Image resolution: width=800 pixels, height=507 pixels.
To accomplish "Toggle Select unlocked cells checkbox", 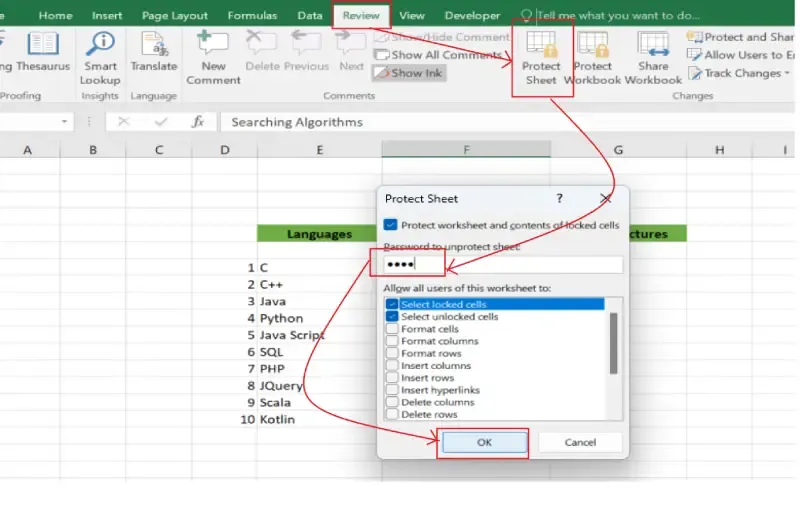I will coord(391,316).
